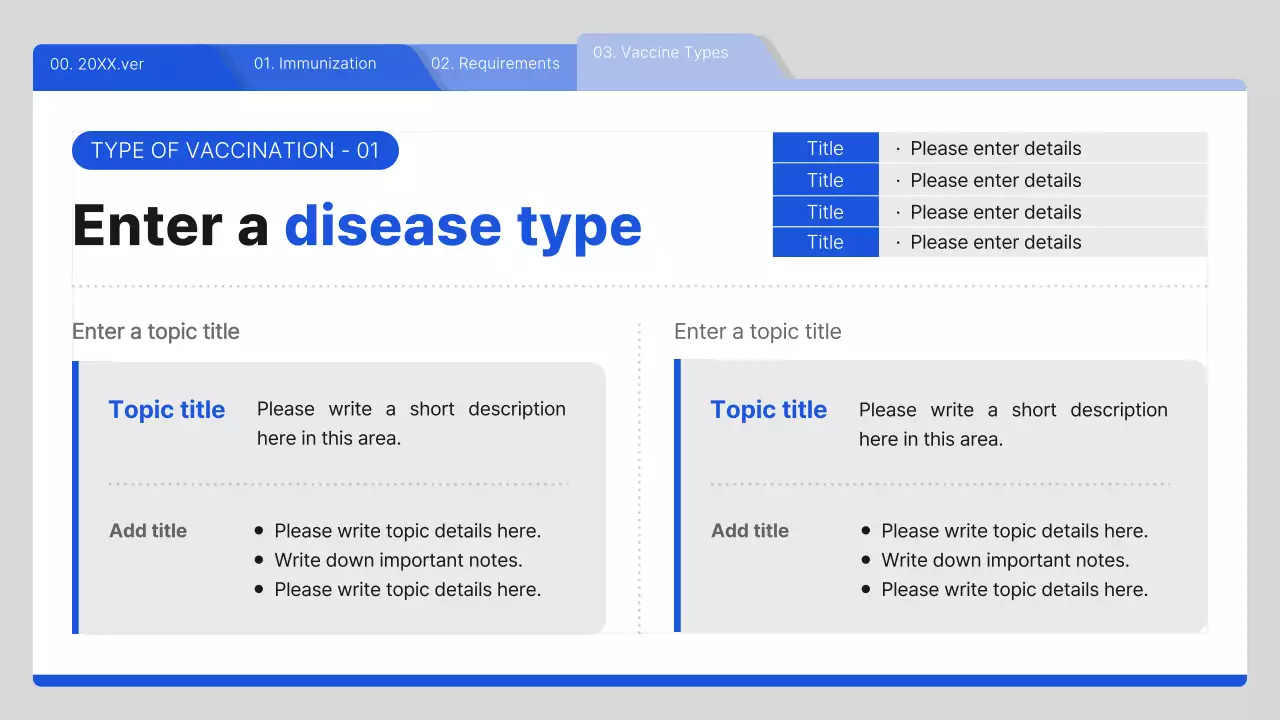Select 'Write down important notes' bullet in right card

1005,560
